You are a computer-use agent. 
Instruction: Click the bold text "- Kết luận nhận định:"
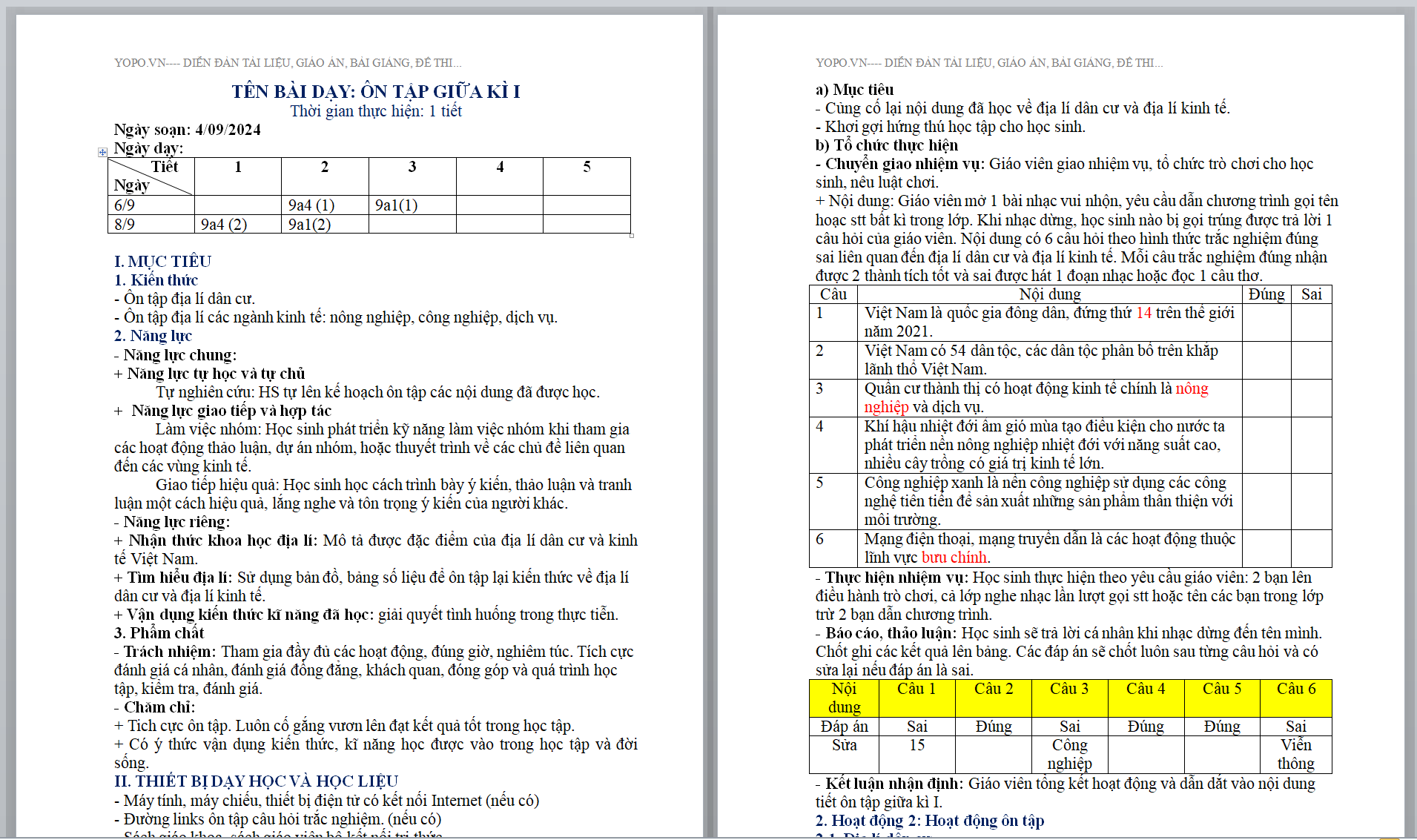(x=890, y=784)
